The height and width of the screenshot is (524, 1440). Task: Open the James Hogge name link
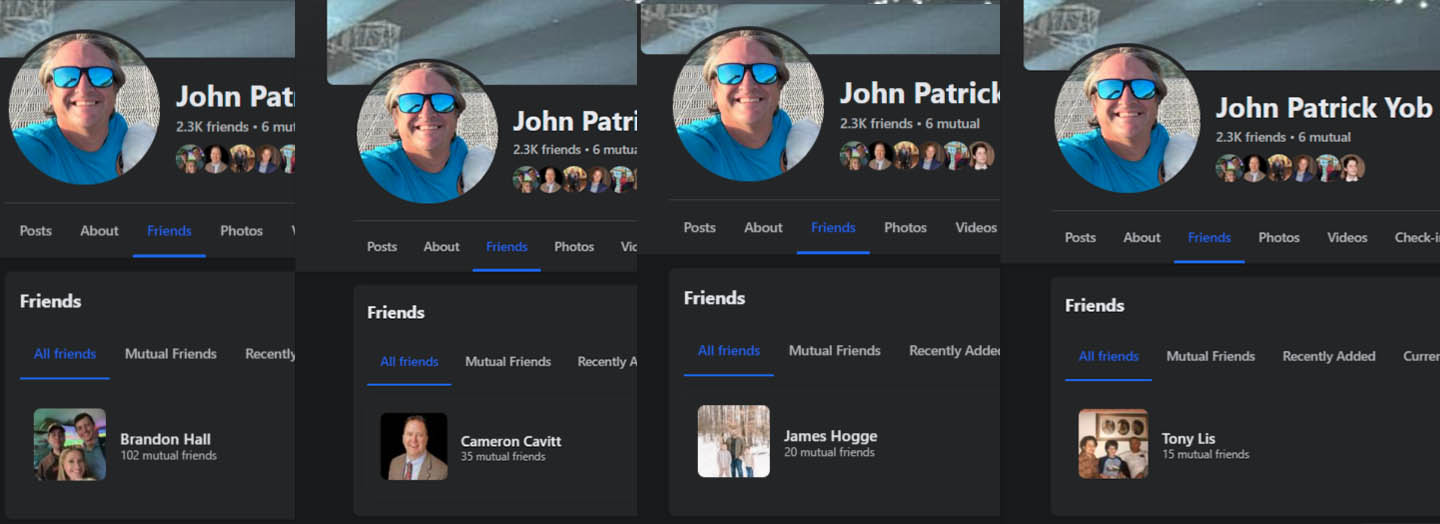(830, 436)
